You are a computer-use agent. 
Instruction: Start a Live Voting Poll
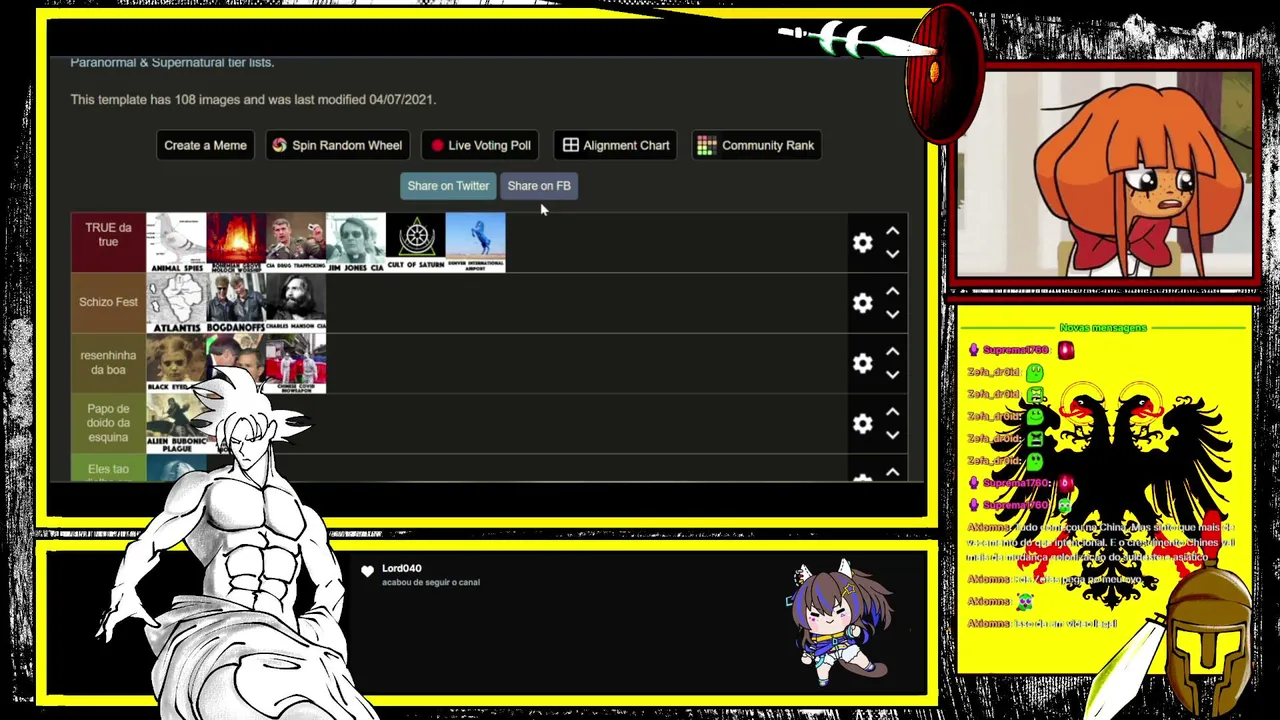[481, 145]
